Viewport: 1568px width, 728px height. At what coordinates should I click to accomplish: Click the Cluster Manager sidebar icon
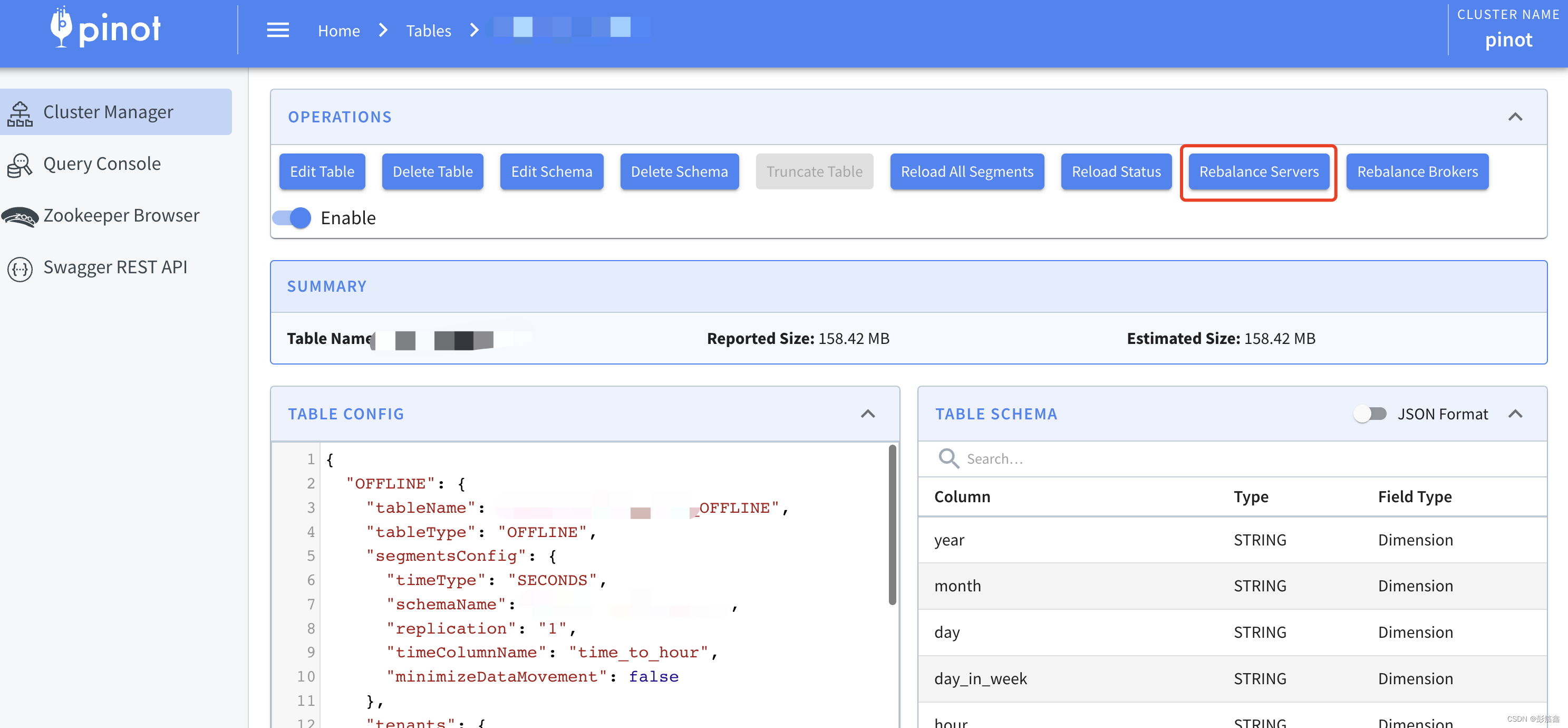pos(20,113)
